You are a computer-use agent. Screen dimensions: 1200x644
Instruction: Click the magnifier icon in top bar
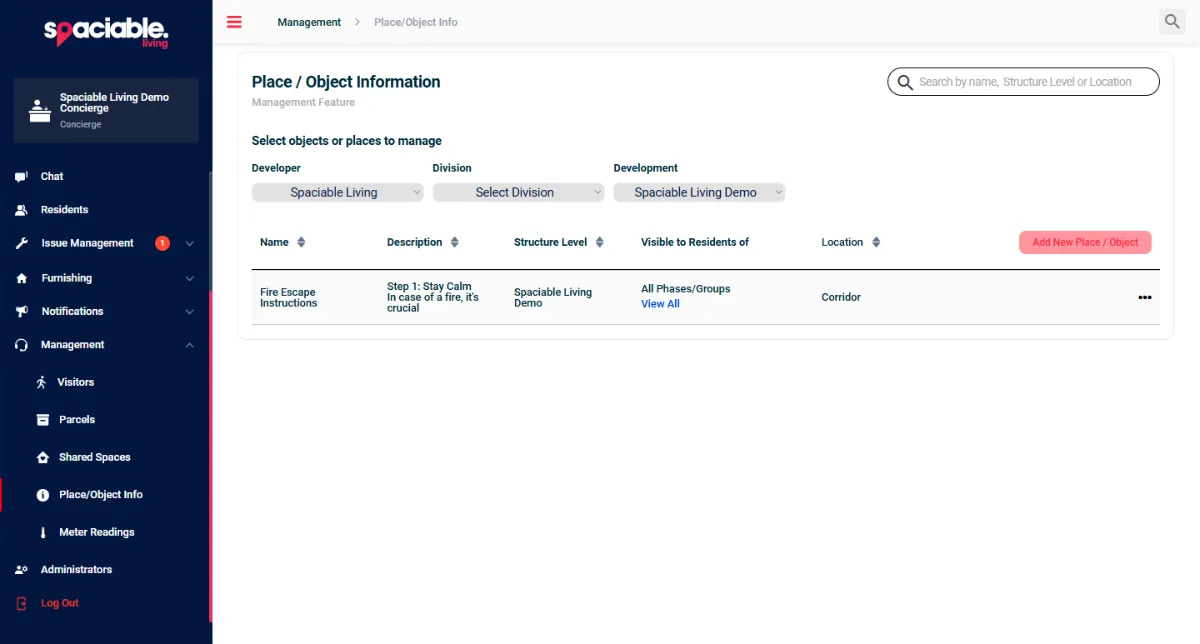point(1172,21)
